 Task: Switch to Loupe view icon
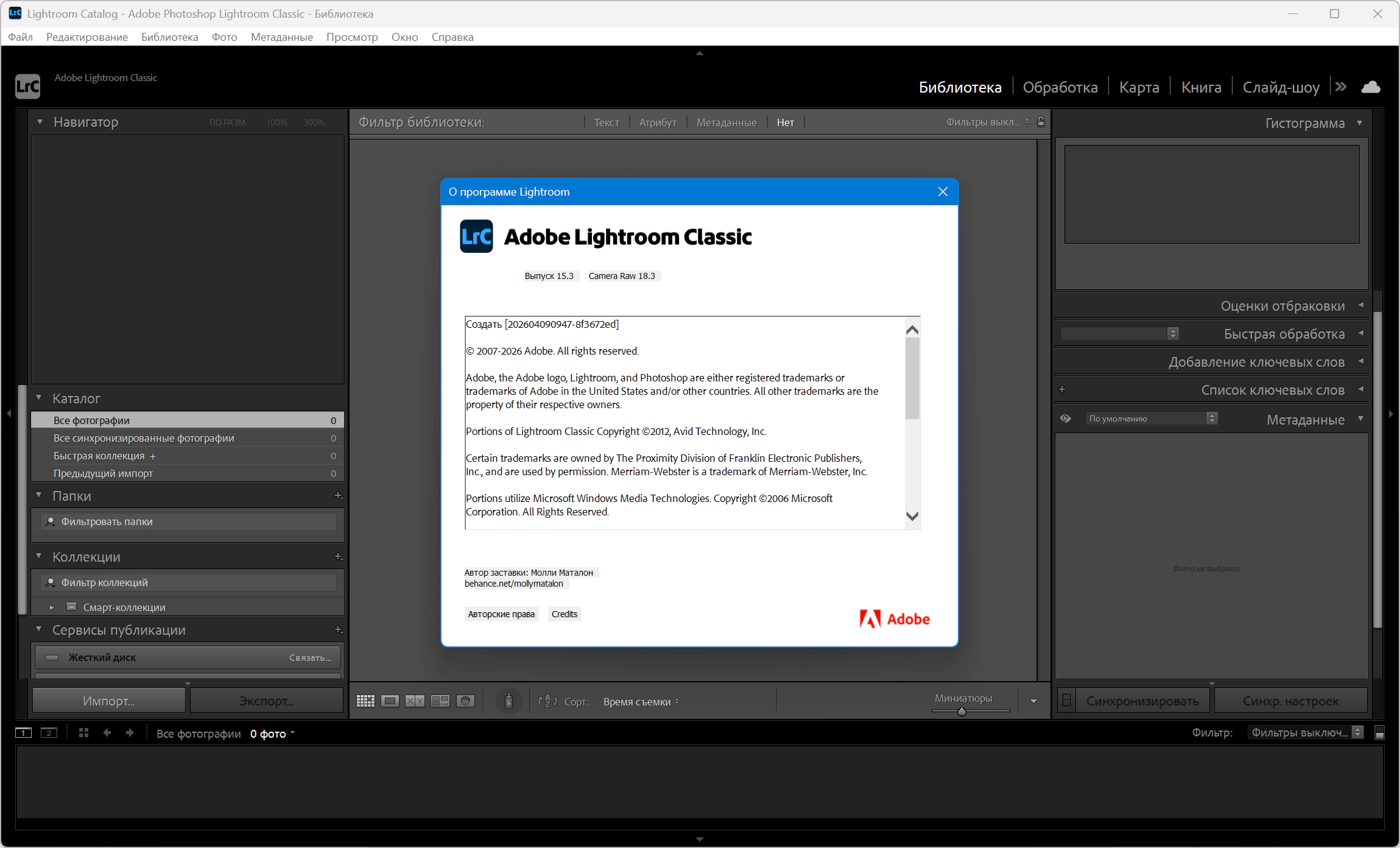390,701
